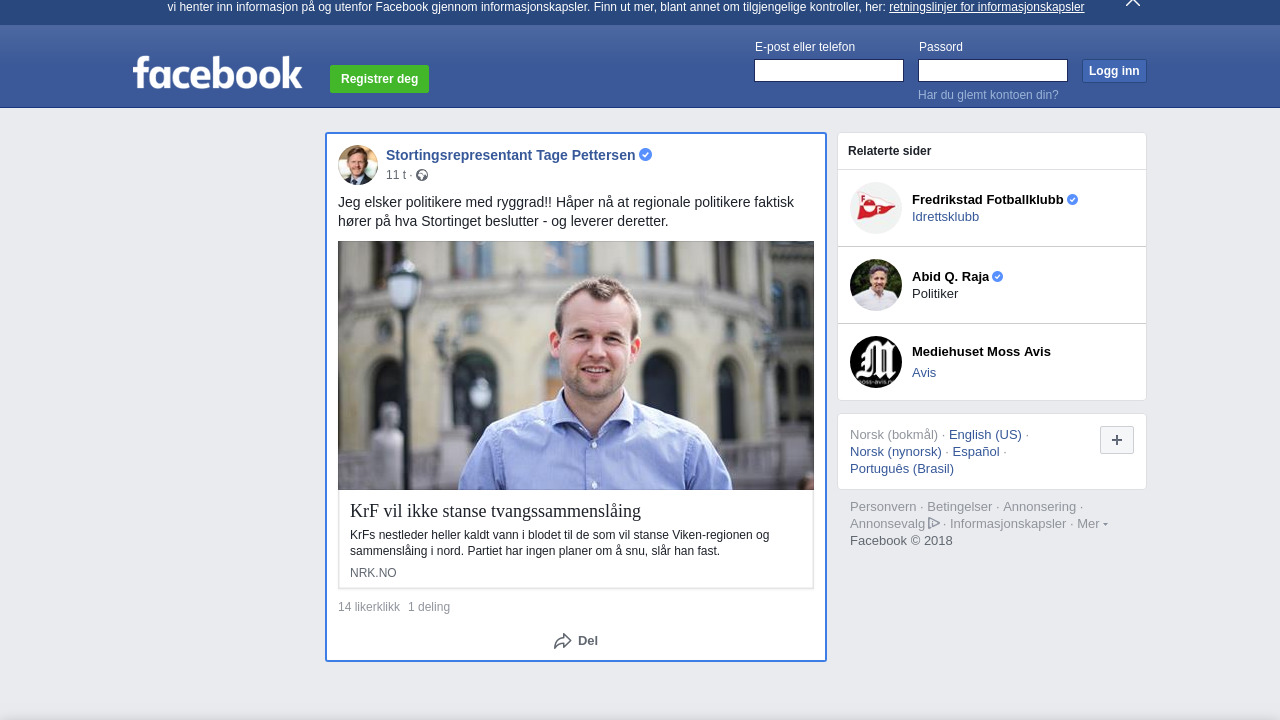Image resolution: width=1280 pixels, height=720 pixels.
Task: Open Mediehuset Moss Avis page link
Action: [981, 352]
